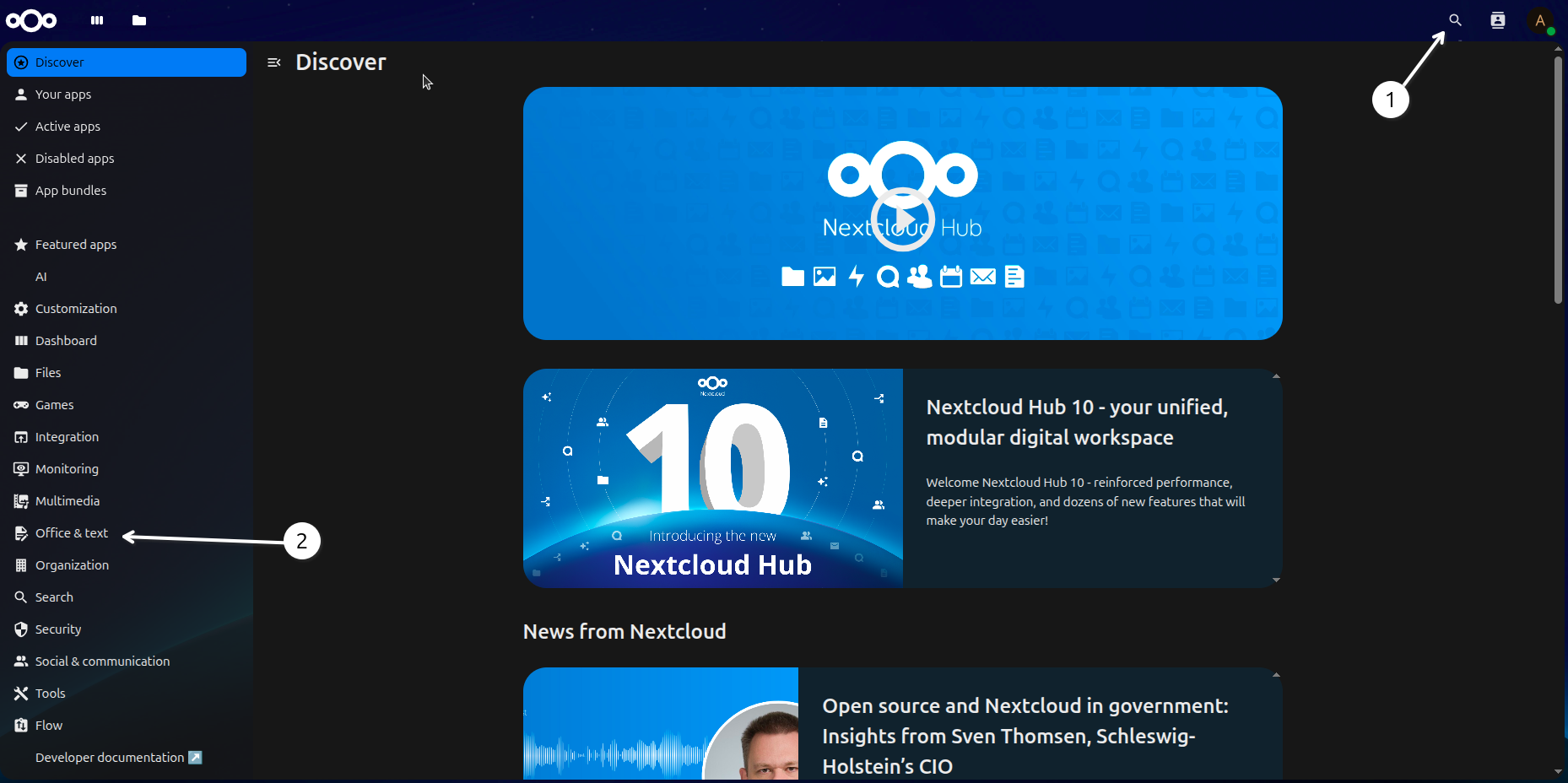Click the Featured apps star icon

click(21, 245)
